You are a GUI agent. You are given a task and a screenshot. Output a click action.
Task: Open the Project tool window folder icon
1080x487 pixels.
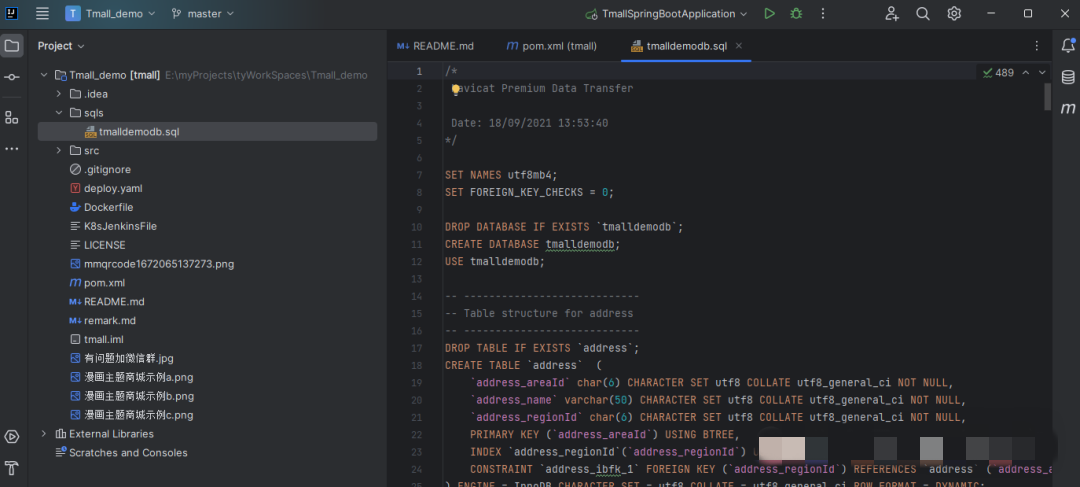12,46
